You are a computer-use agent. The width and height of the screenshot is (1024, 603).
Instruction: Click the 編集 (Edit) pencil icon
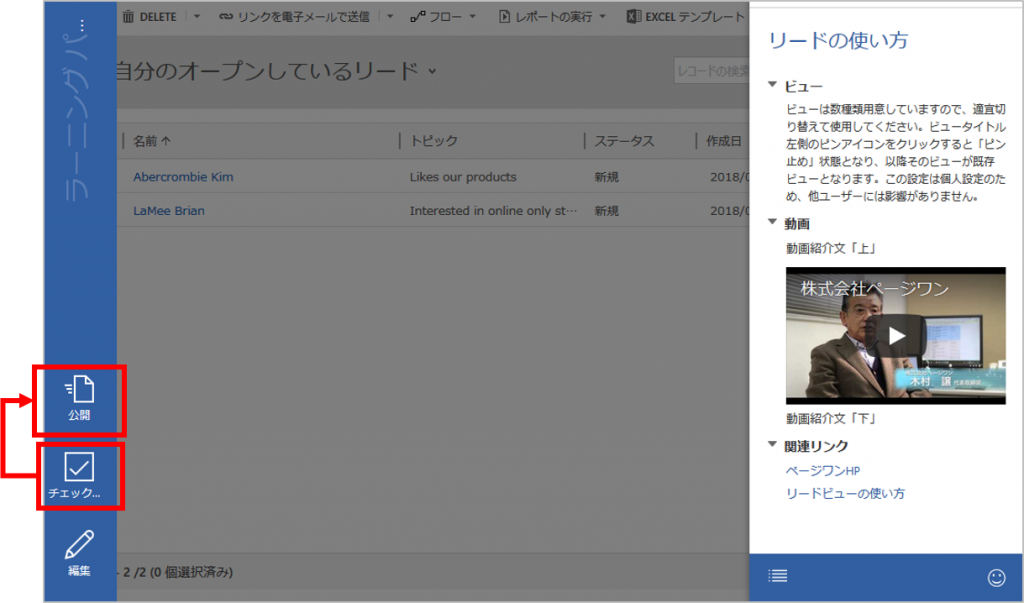click(79, 553)
